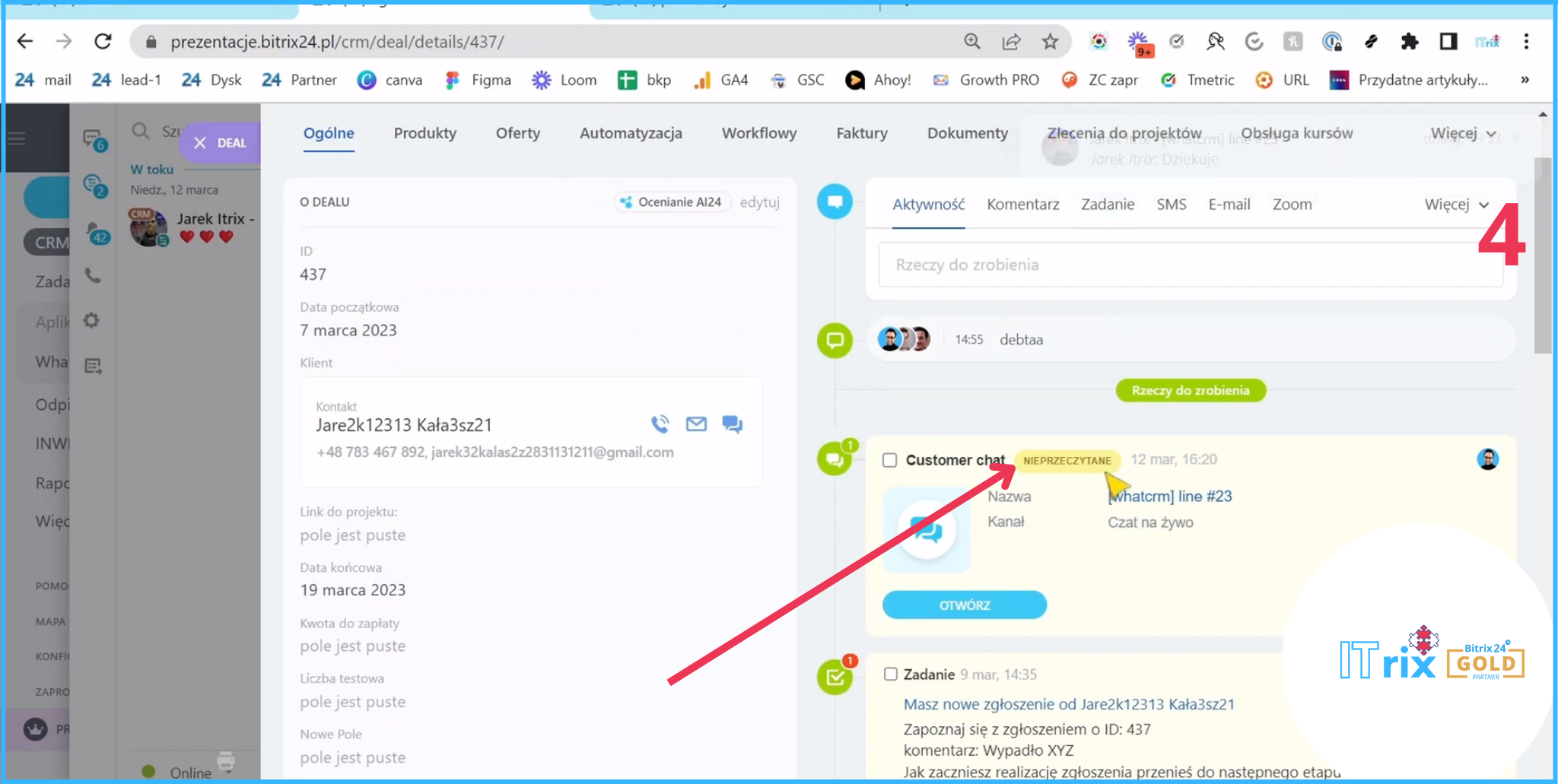This screenshot has width=1558, height=784.
Task: Check the Zadanie task checkbox
Action: pyautogui.click(x=890, y=674)
